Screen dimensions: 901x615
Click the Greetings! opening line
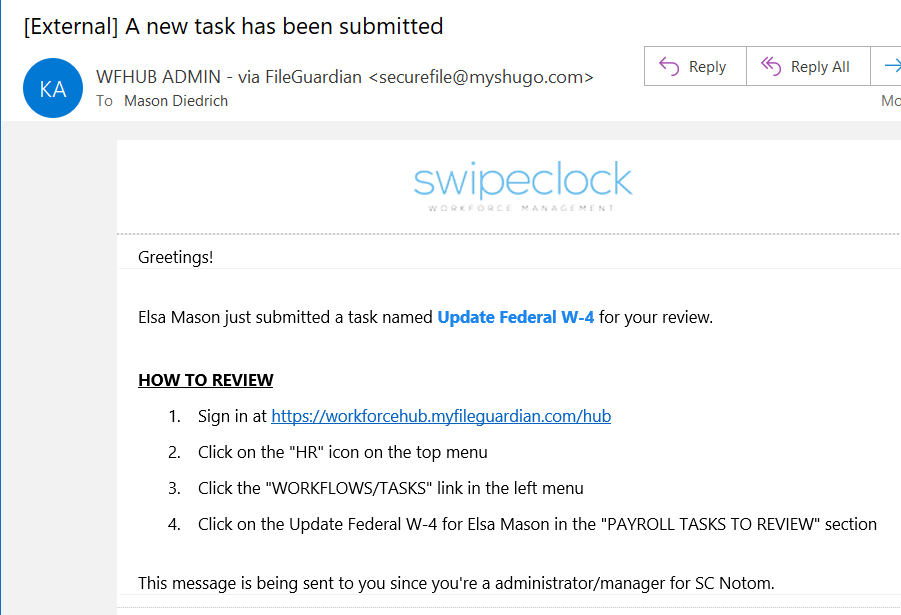[175, 257]
